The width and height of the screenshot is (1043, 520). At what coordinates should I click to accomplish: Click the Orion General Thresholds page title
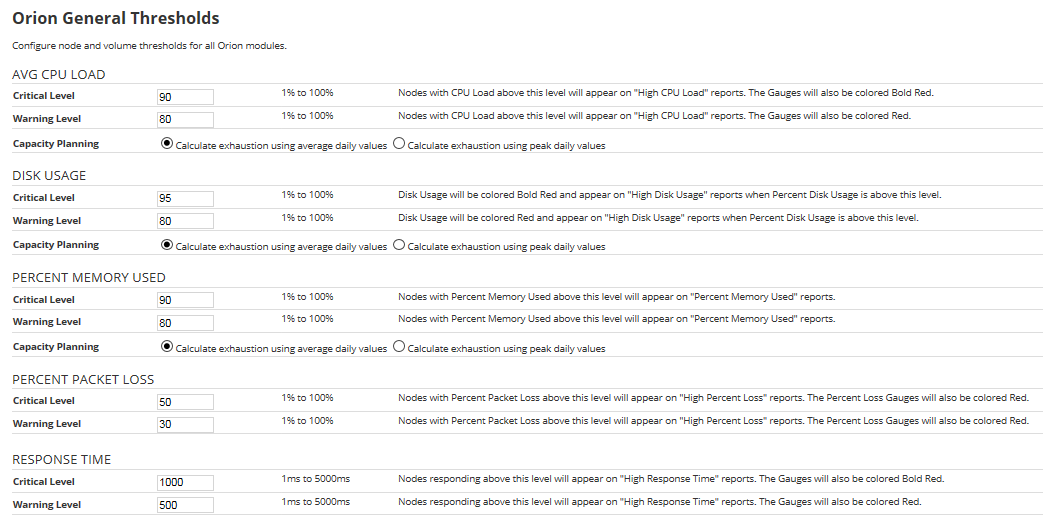[116, 18]
